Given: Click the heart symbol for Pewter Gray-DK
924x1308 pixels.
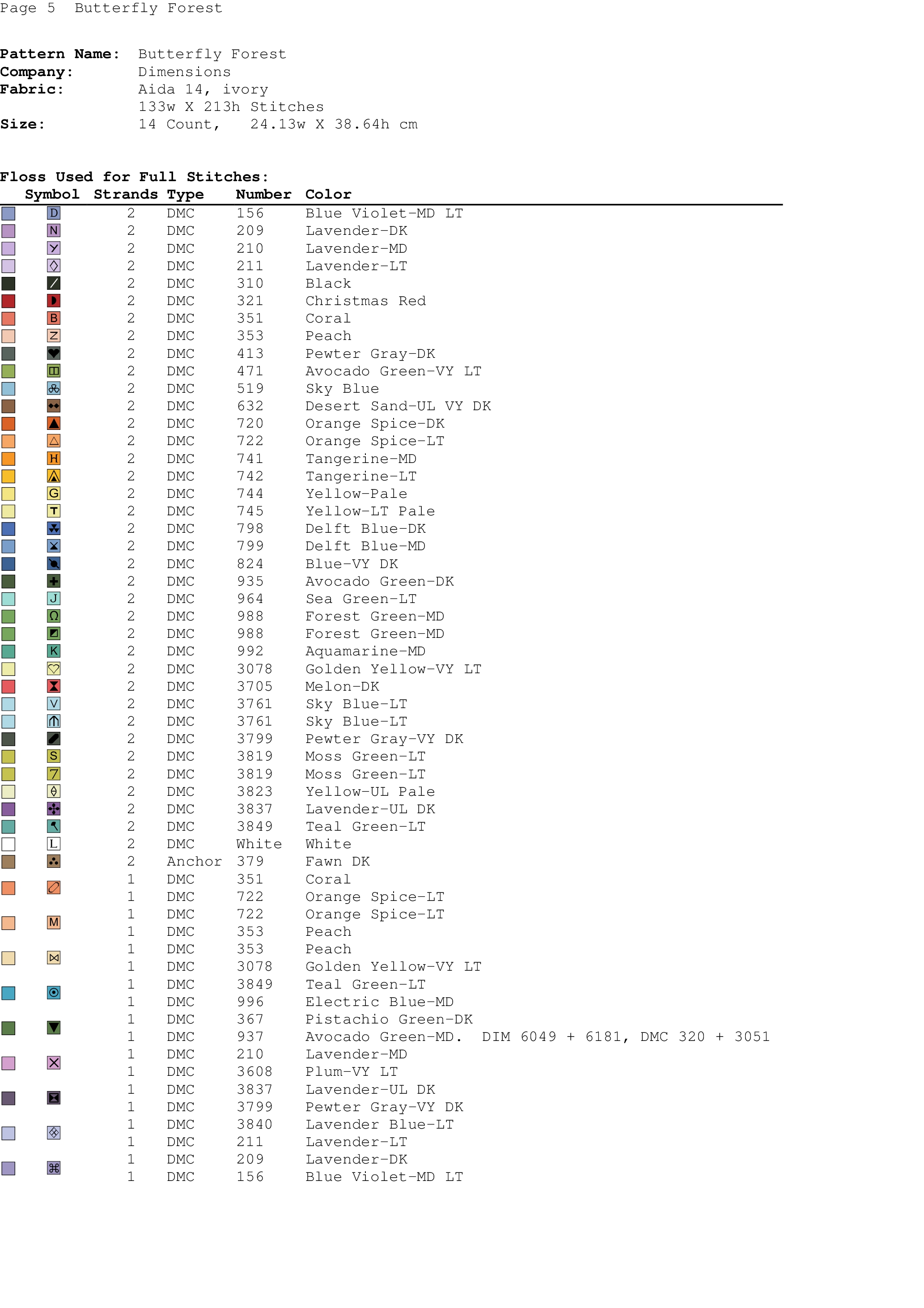Looking at the screenshot, I should pos(54,353).
